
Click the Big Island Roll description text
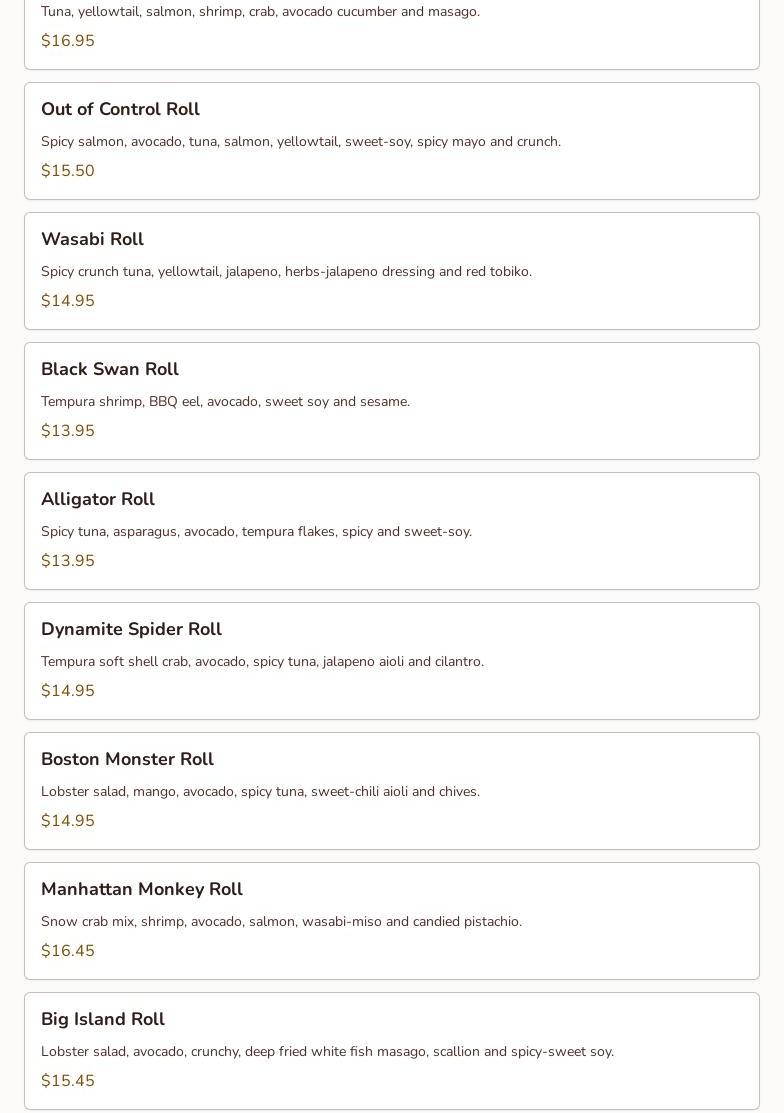pos(327,1052)
